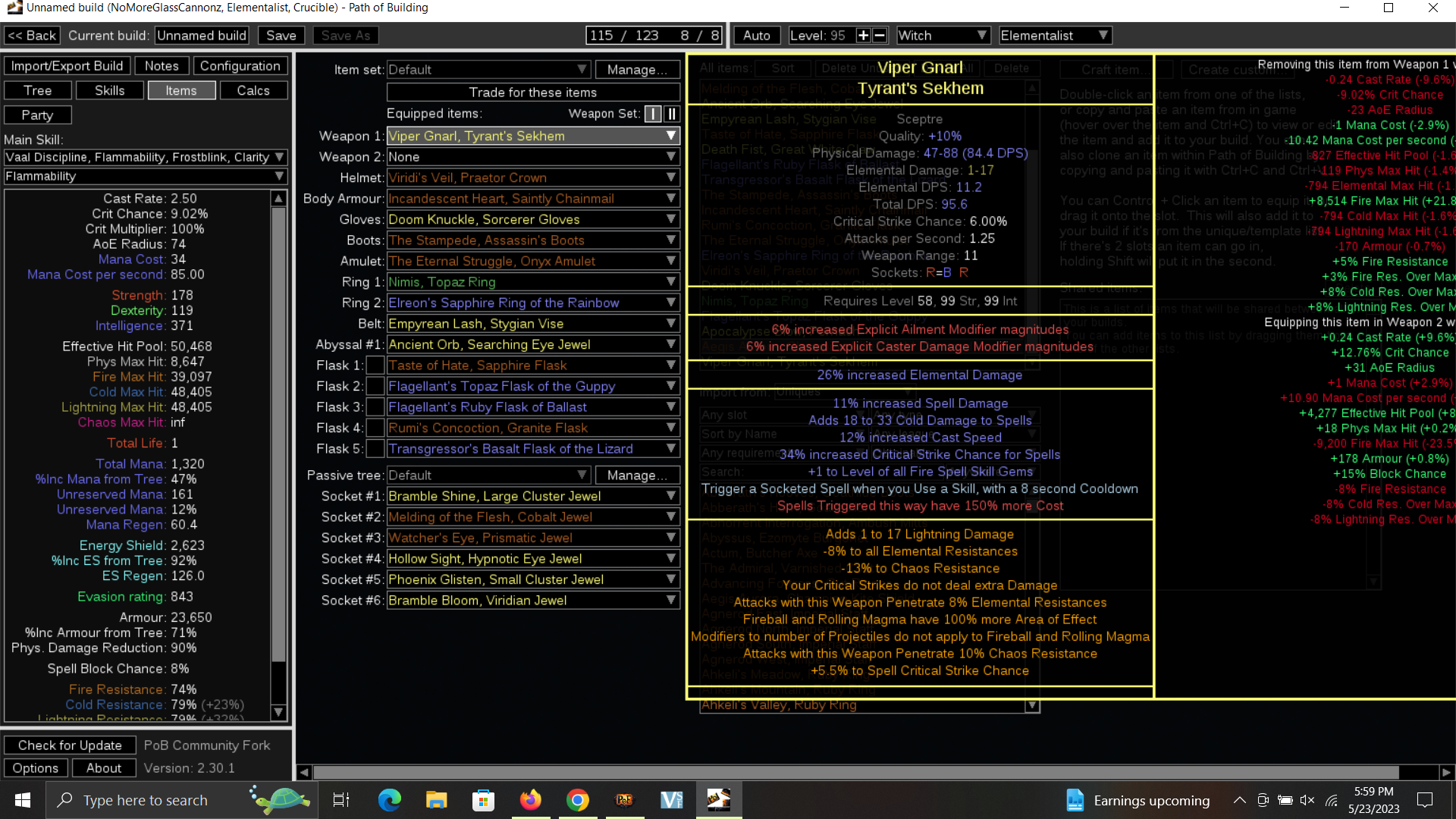Open Firefox from the taskbar

tap(530, 800)
